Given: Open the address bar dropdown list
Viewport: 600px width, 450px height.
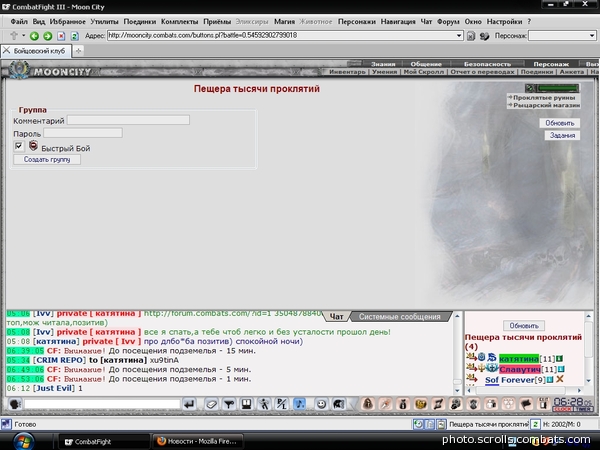Looking at the screenshot, I should point(459,36).
